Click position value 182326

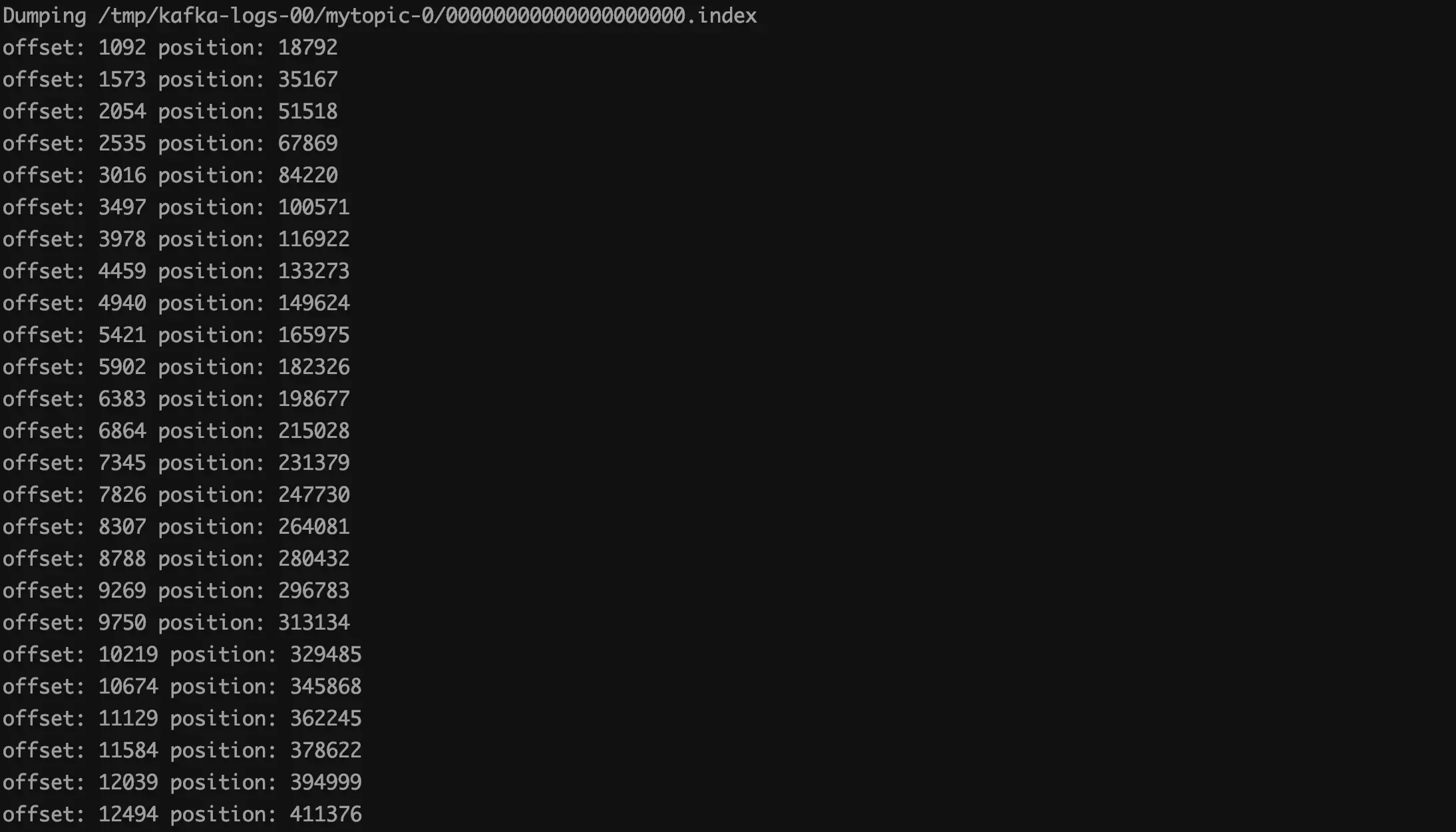click(x=313, y=367)
